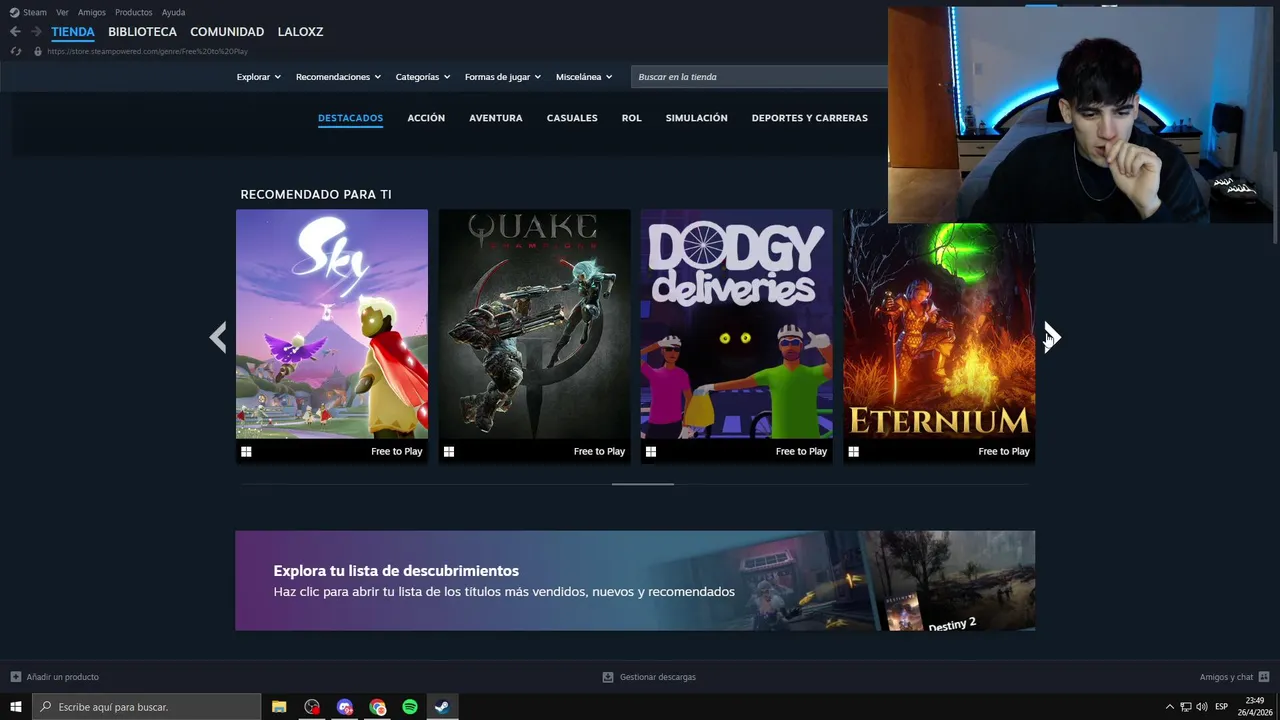Switch to the COMUNIDAD section
The height and width of the screenshot is (720, 1280).
click(x=227, y=32)
